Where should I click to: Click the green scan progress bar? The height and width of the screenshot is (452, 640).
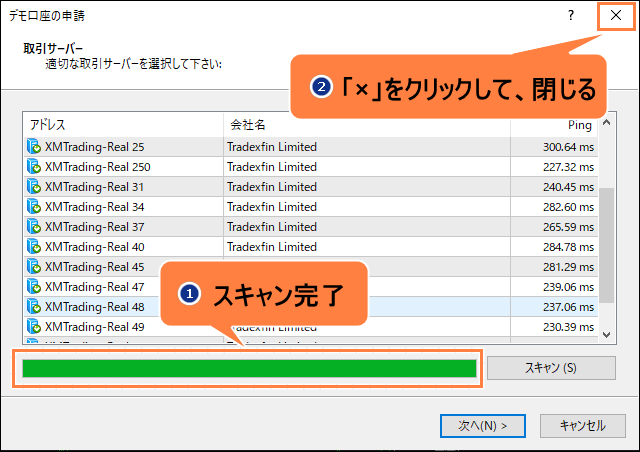(x=249, y=368)
